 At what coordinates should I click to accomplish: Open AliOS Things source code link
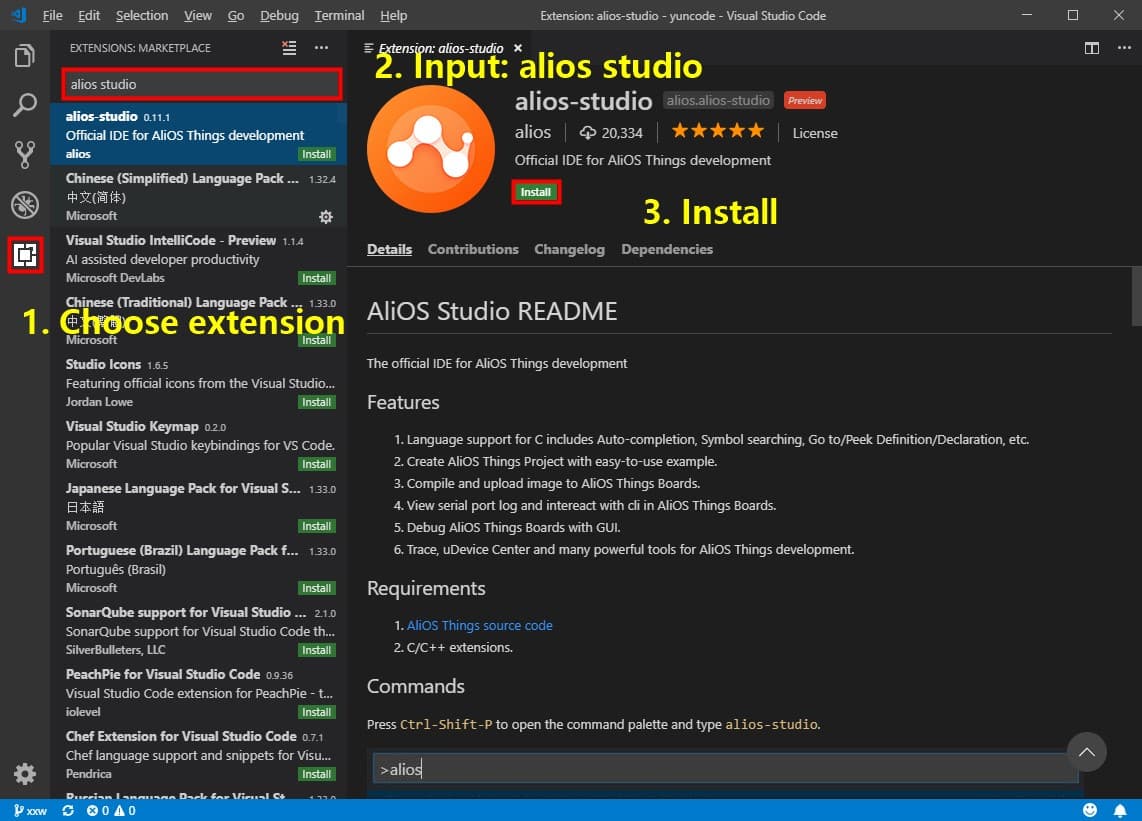coord(479,625)
